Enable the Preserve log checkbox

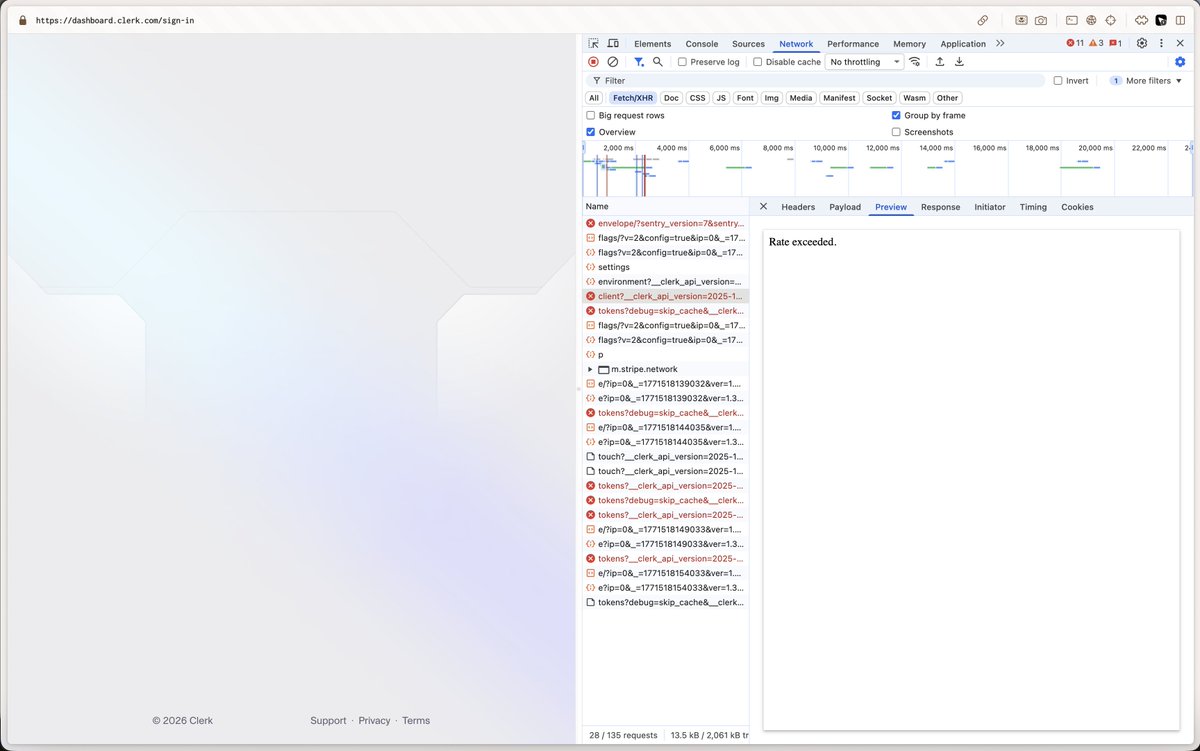[x=682, y=62]
